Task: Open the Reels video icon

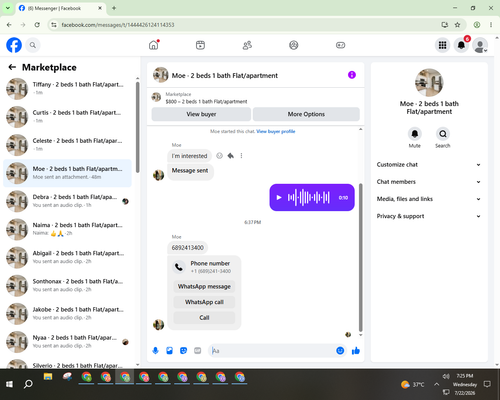Action: (x=200, y=45)
